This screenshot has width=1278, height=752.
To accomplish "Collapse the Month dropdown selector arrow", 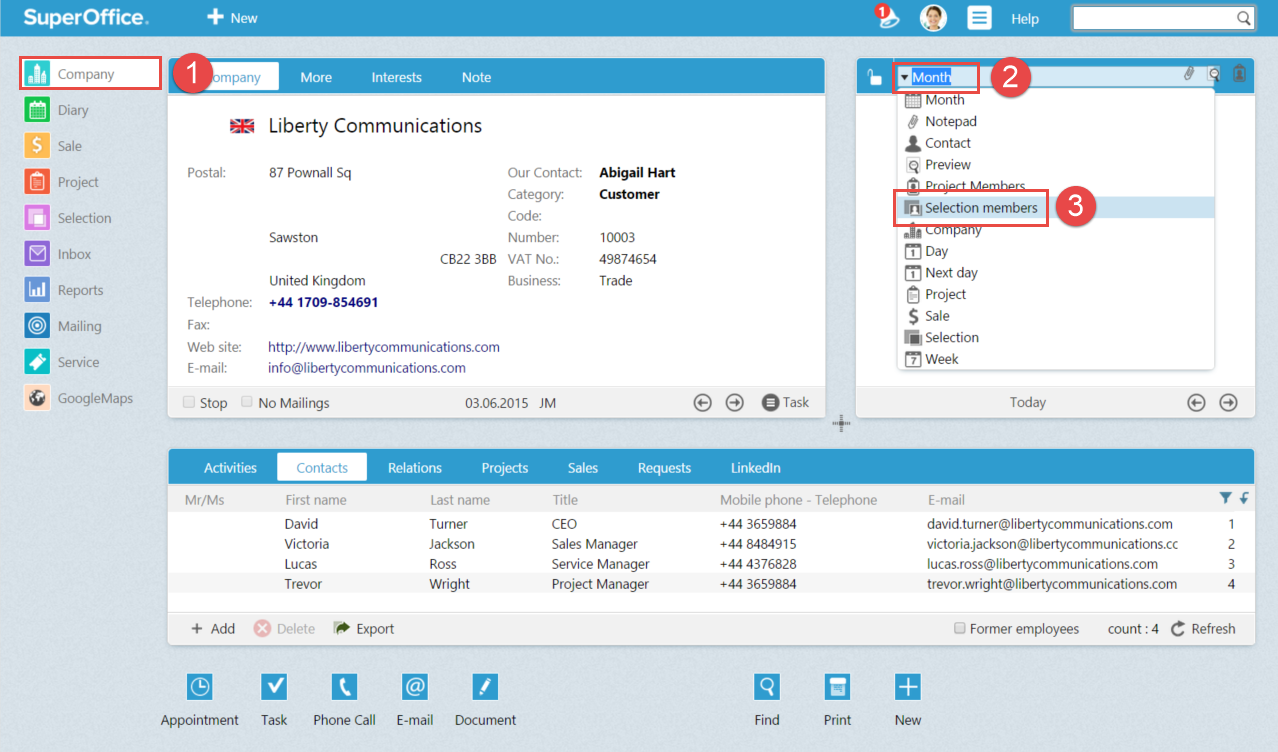I will pos(904,77).
